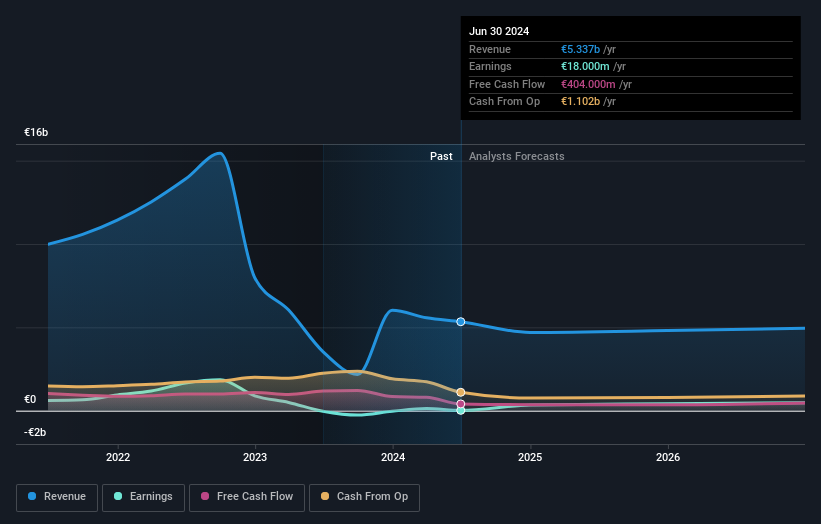Click the €5.337b revenue value

pos(580,49)
